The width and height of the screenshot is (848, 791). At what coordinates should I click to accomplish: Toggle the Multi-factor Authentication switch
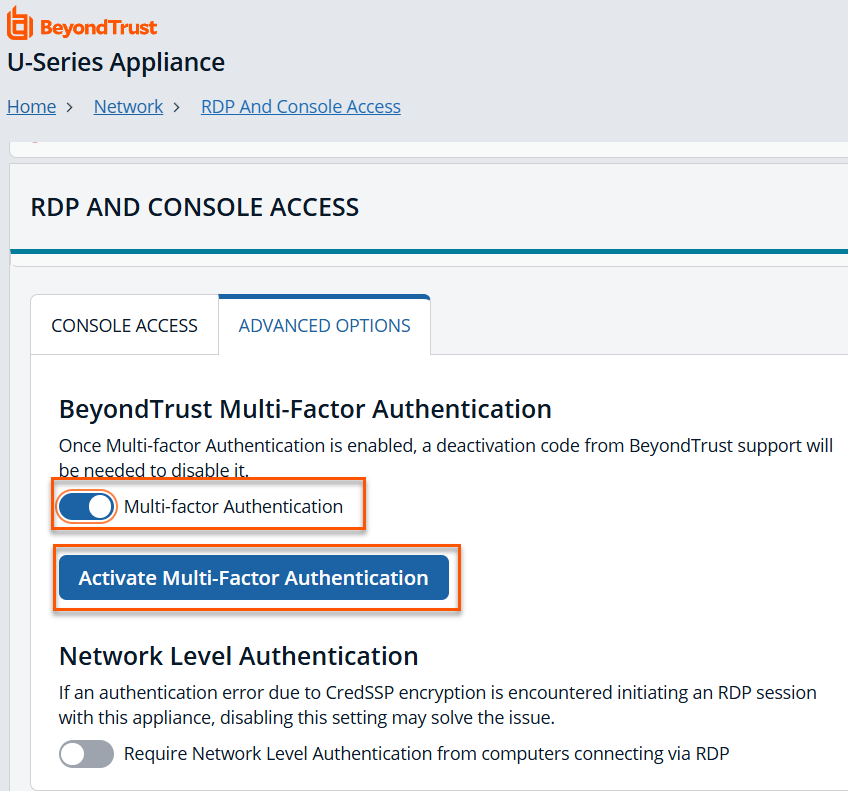87,507
